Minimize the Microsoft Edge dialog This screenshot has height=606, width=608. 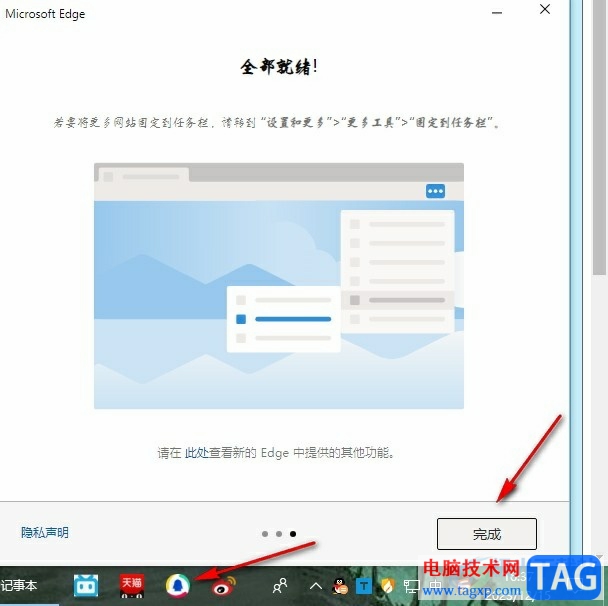click(x=497, y=12)
